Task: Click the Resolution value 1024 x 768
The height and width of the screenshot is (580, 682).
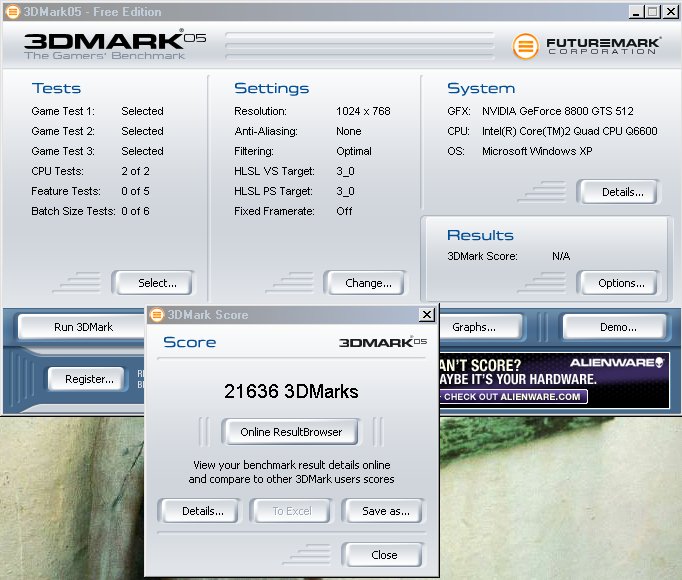Action: pyautogui.click(x=363, y=111)
